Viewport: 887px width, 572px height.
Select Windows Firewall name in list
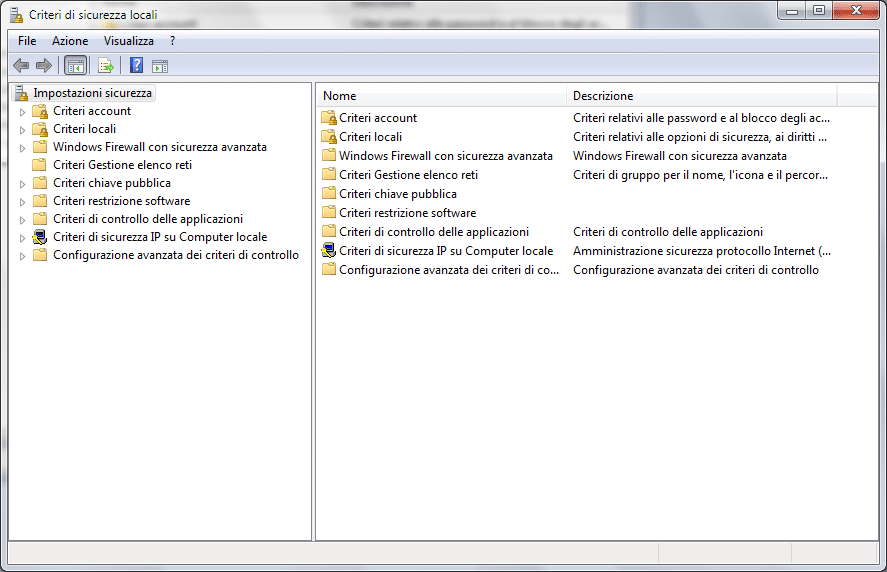446,156
